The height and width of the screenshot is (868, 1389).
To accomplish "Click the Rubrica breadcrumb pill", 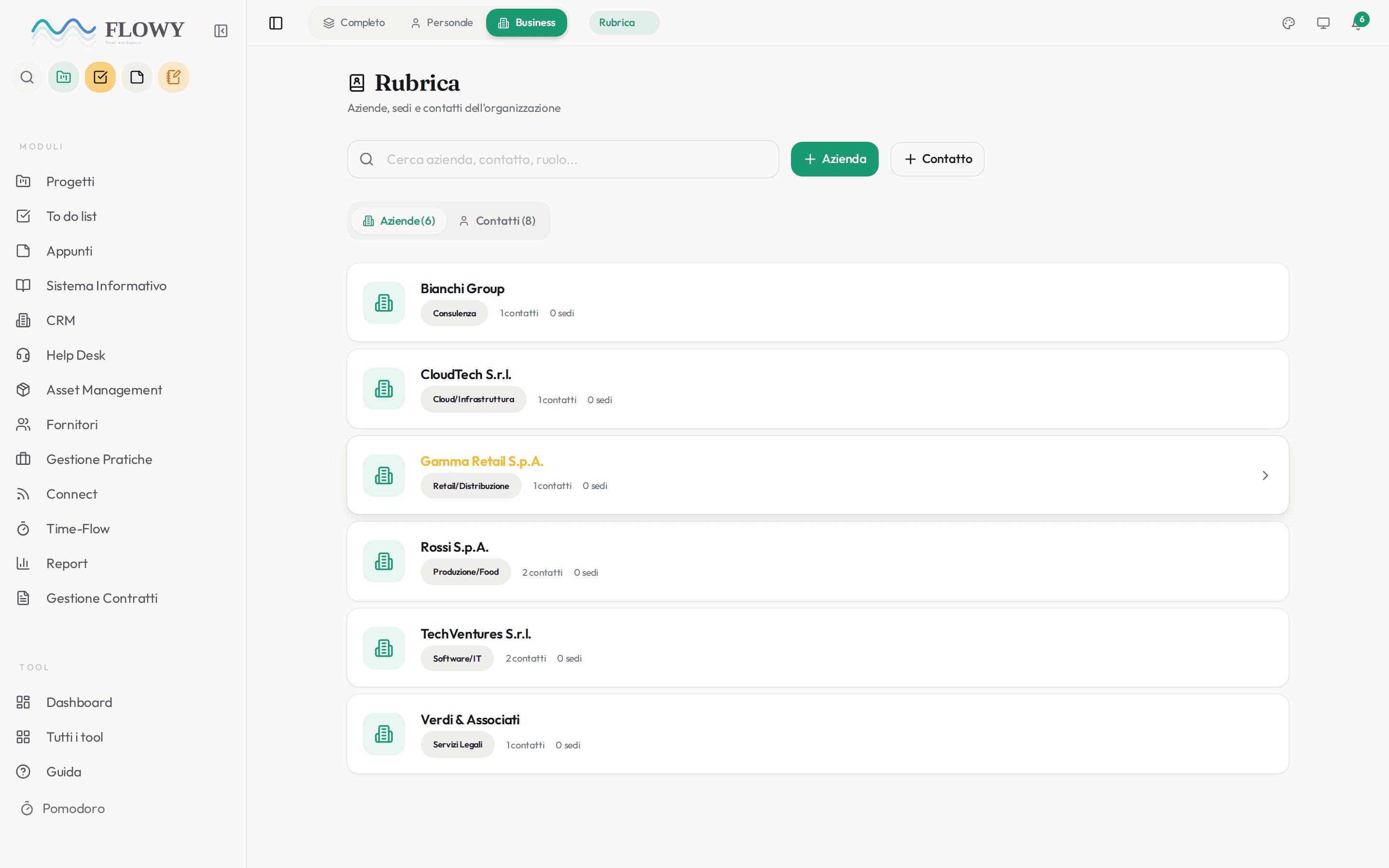I will click(x=624, y=23).
